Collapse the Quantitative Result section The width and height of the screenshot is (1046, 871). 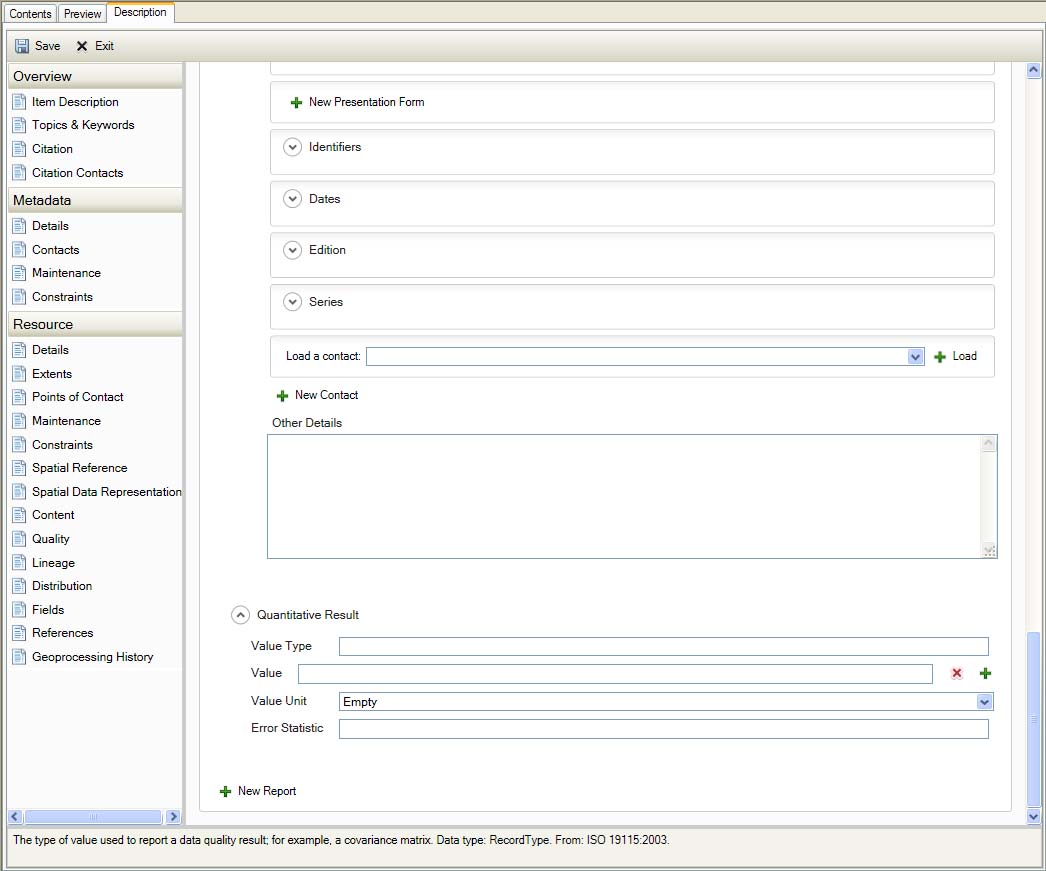(x=240, y=615)
